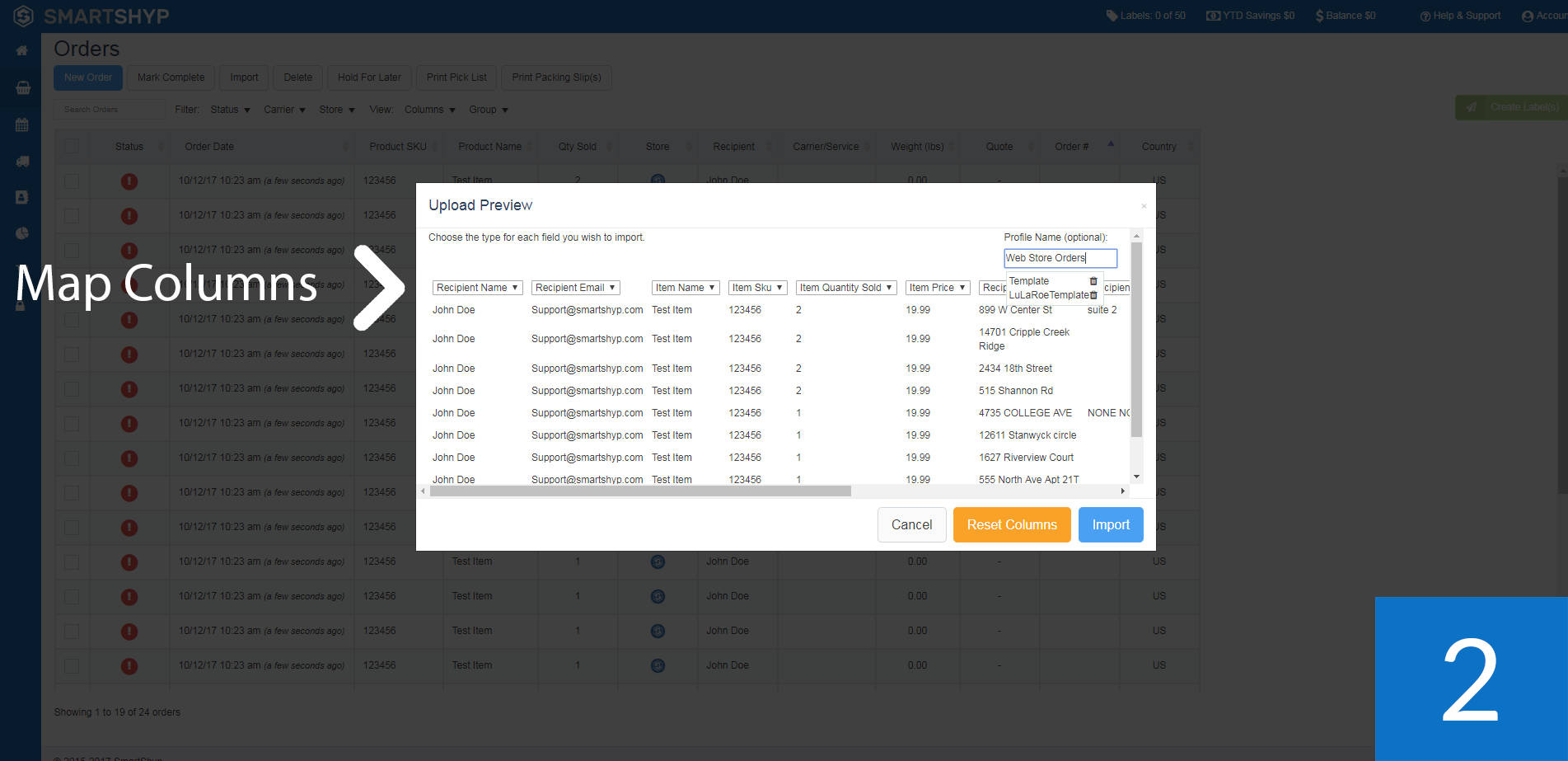The width and height of the screenshot is (1568, 761).
Task: Open the calendar icon in the sidebar
Action: click(x=21, y=124)
